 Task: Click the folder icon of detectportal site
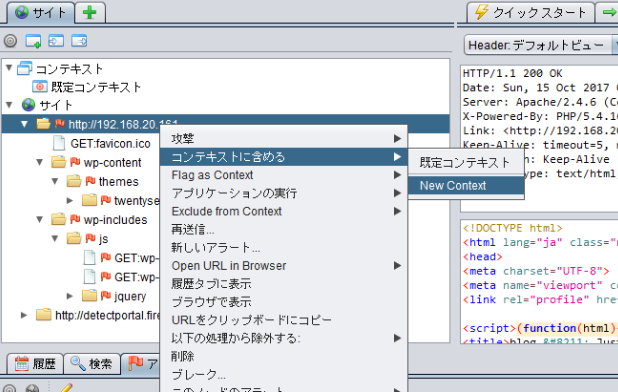(43, 314)
